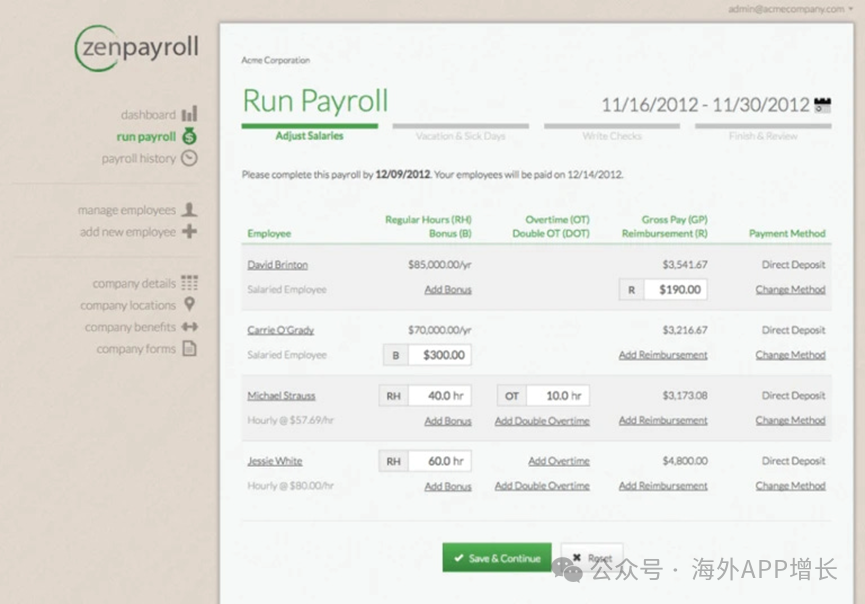Add Double Overtime for Michael Strauss
The height and width of the screenshot is (604, 865).
(542, 421)
